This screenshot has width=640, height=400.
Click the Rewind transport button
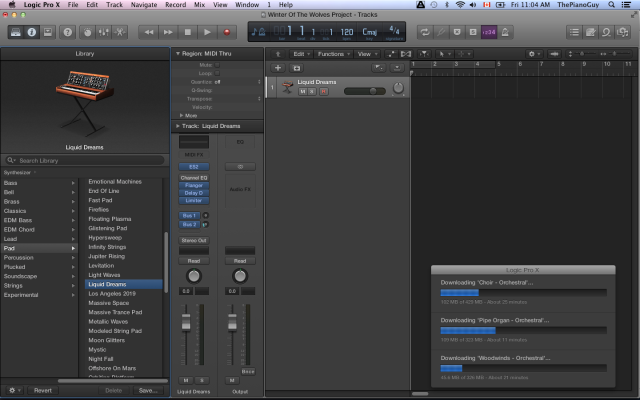pyautogui.click(x=149, y=32)
